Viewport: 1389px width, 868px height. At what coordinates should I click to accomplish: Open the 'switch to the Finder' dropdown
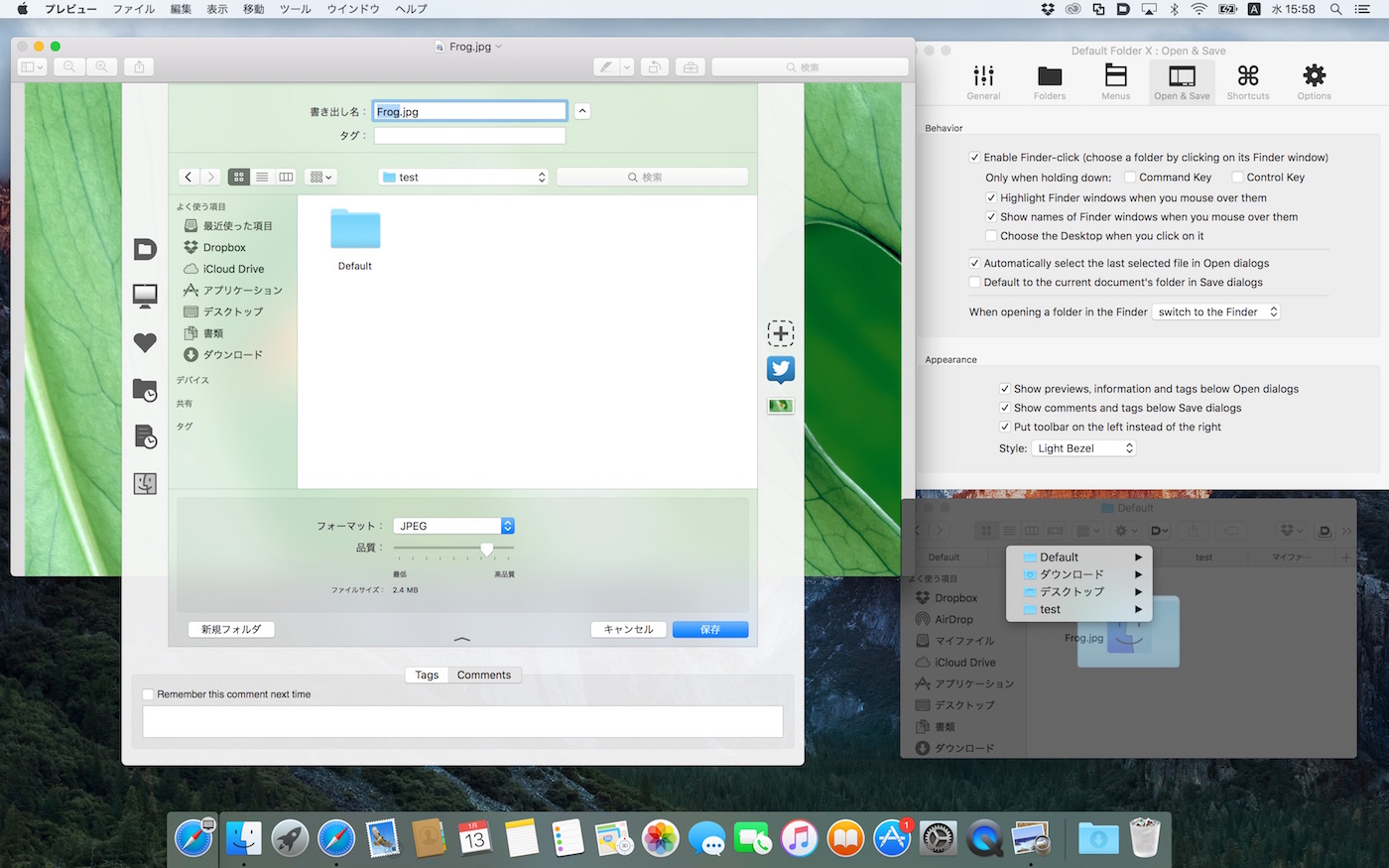pos(1216,311)
